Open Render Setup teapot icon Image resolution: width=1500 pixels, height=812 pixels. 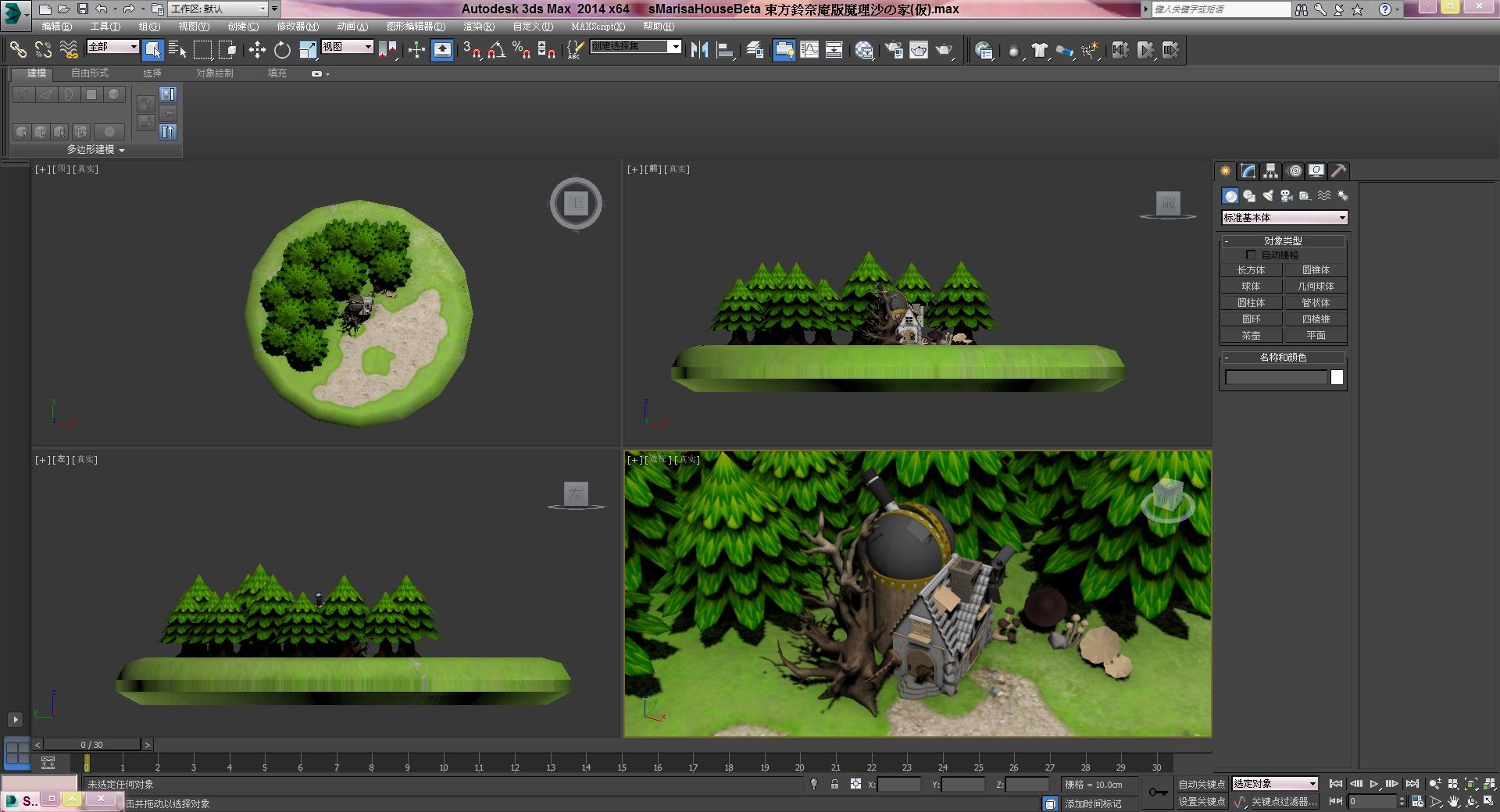click(x=894, y=50)
